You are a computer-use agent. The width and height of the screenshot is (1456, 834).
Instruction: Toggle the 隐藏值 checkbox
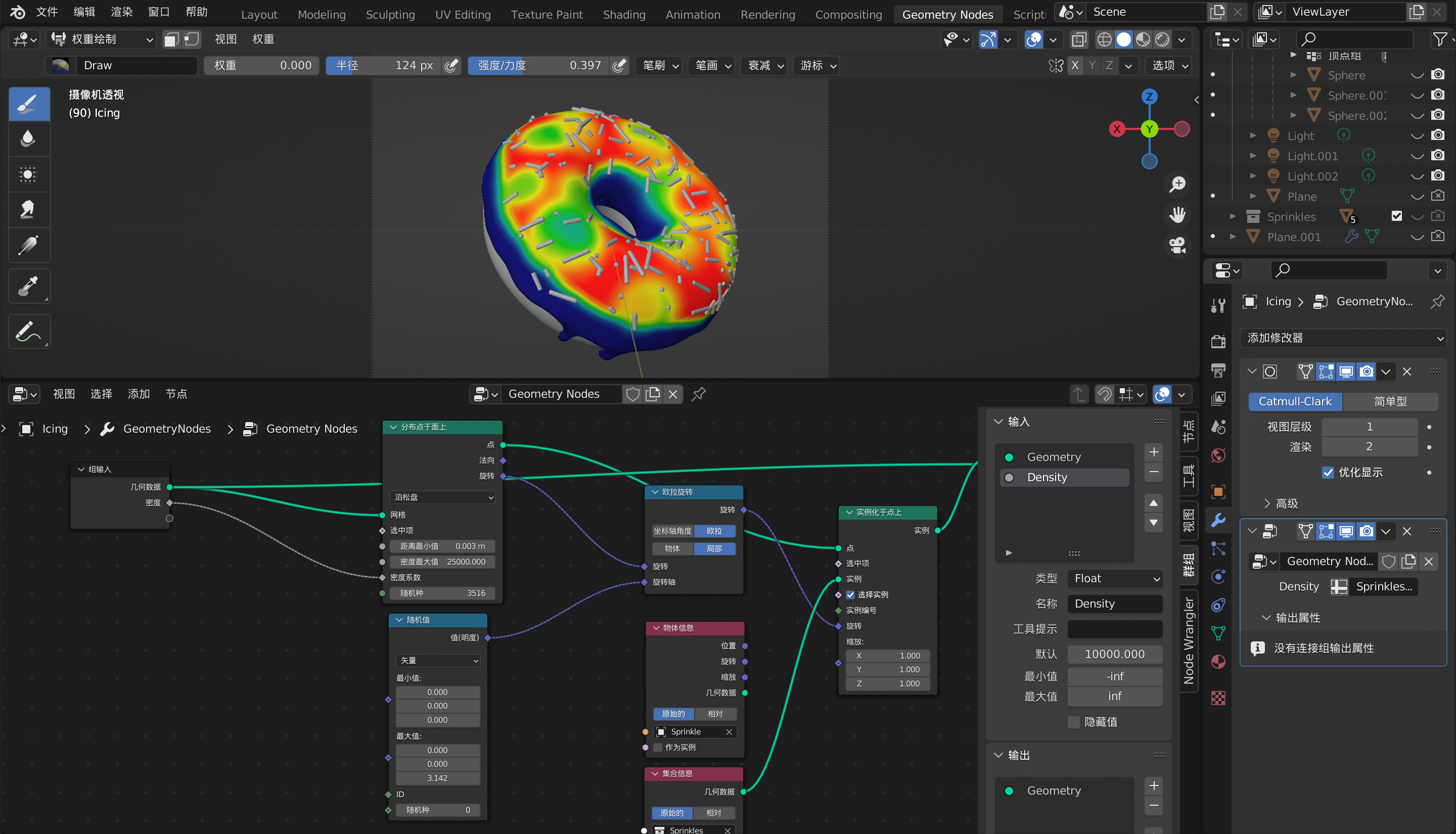[1074, 722]
